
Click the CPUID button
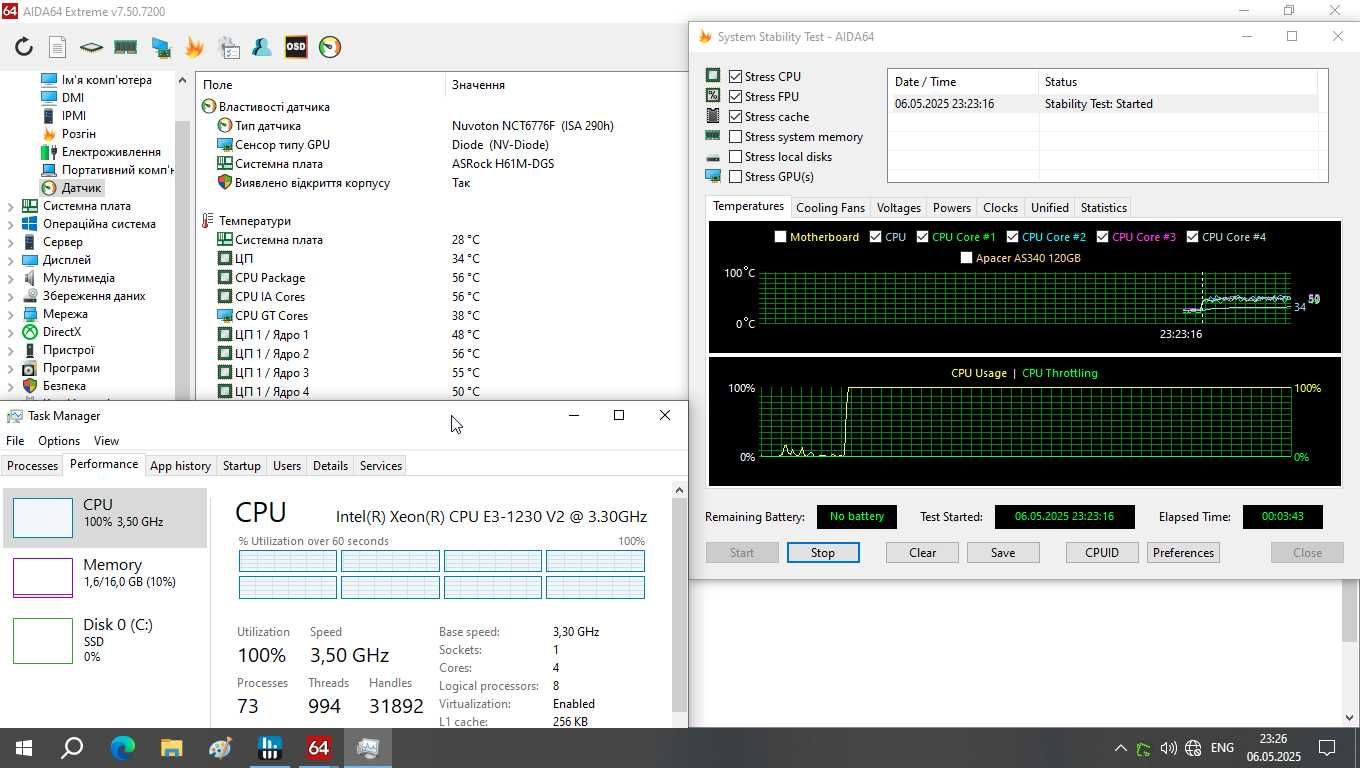pyautogui.click(x=1102, y=553)
